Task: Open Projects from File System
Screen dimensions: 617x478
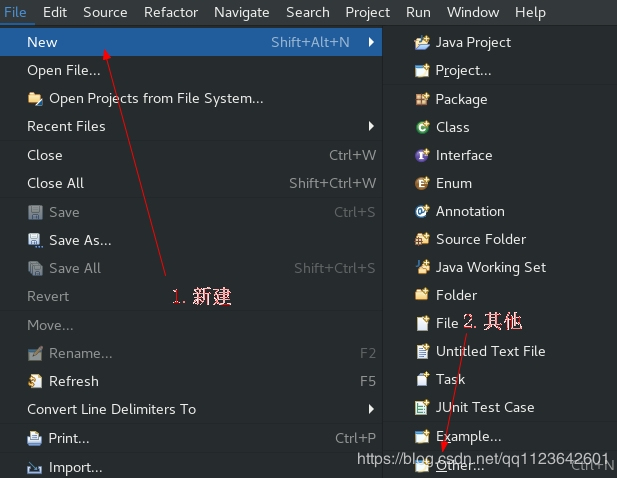Action: pyautogui.click(x=156, y=98)
